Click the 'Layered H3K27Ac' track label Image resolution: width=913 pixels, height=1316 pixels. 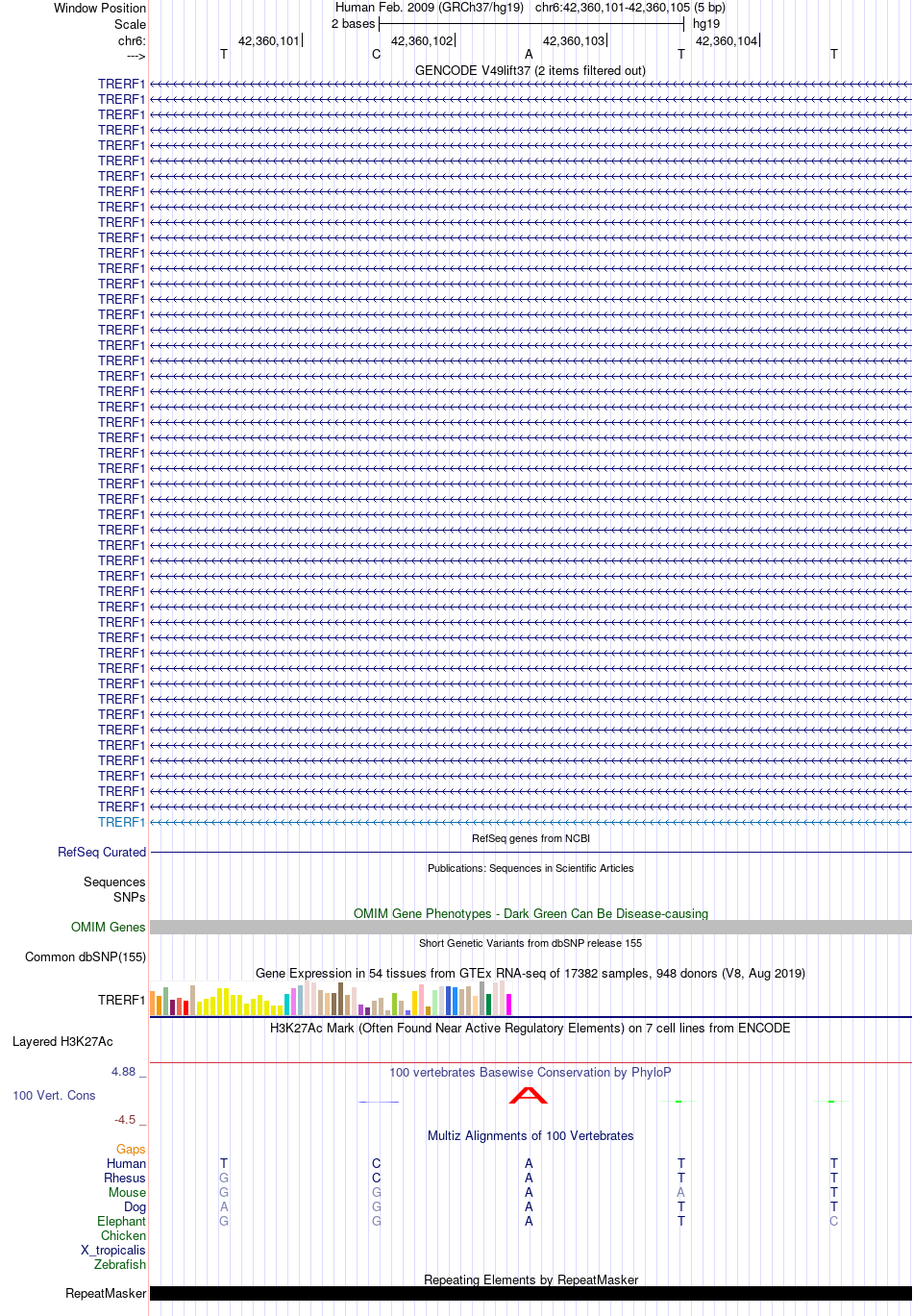point(62,1041)
